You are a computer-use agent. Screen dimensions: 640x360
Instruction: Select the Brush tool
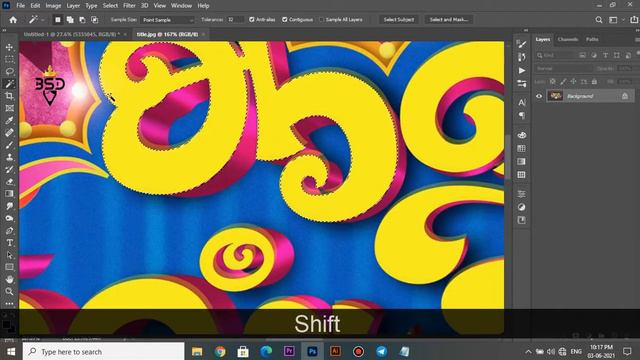(x=9, y=145)
